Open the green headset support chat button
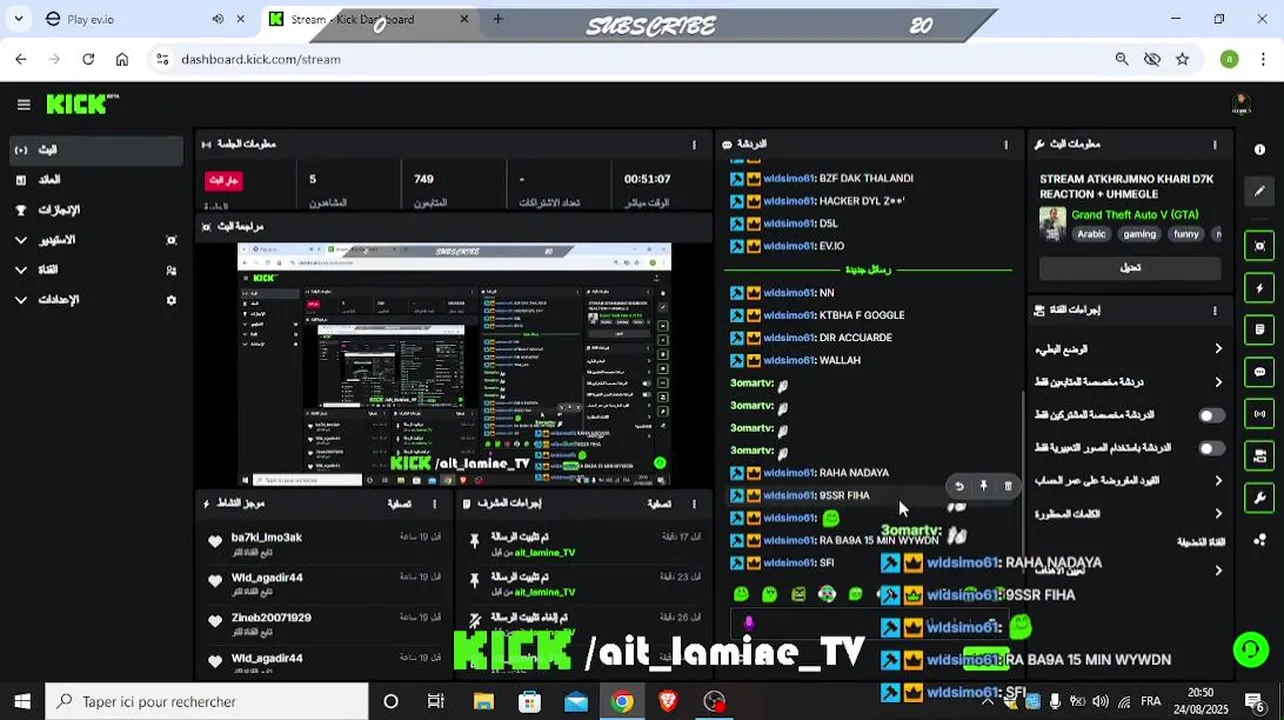 (x=1250, y=650)
